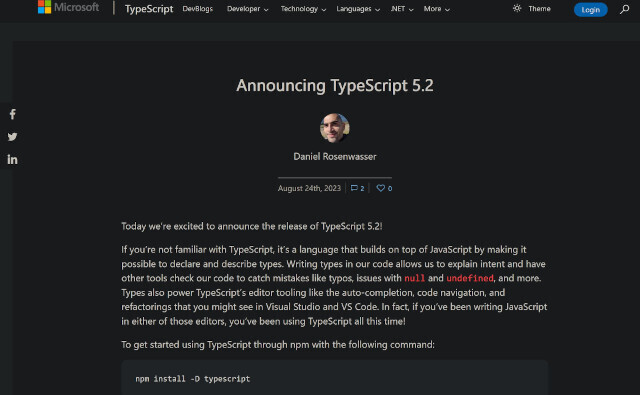This screenshot has width=640, height=395.
Task: Click the red 'null' code text
Action: click(414, 278)
